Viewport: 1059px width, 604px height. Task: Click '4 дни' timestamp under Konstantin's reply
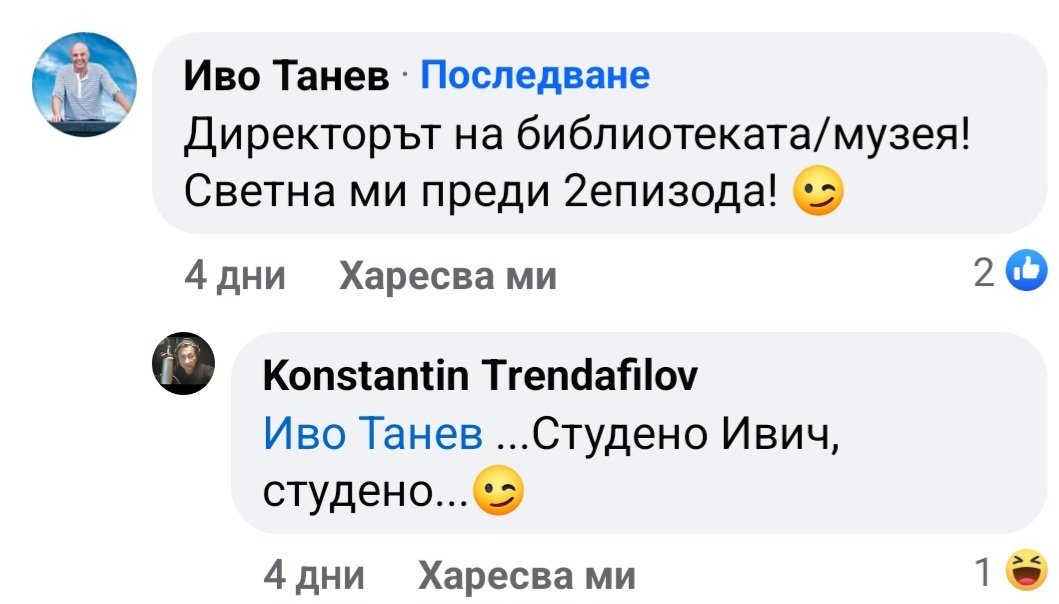point(313,576)
